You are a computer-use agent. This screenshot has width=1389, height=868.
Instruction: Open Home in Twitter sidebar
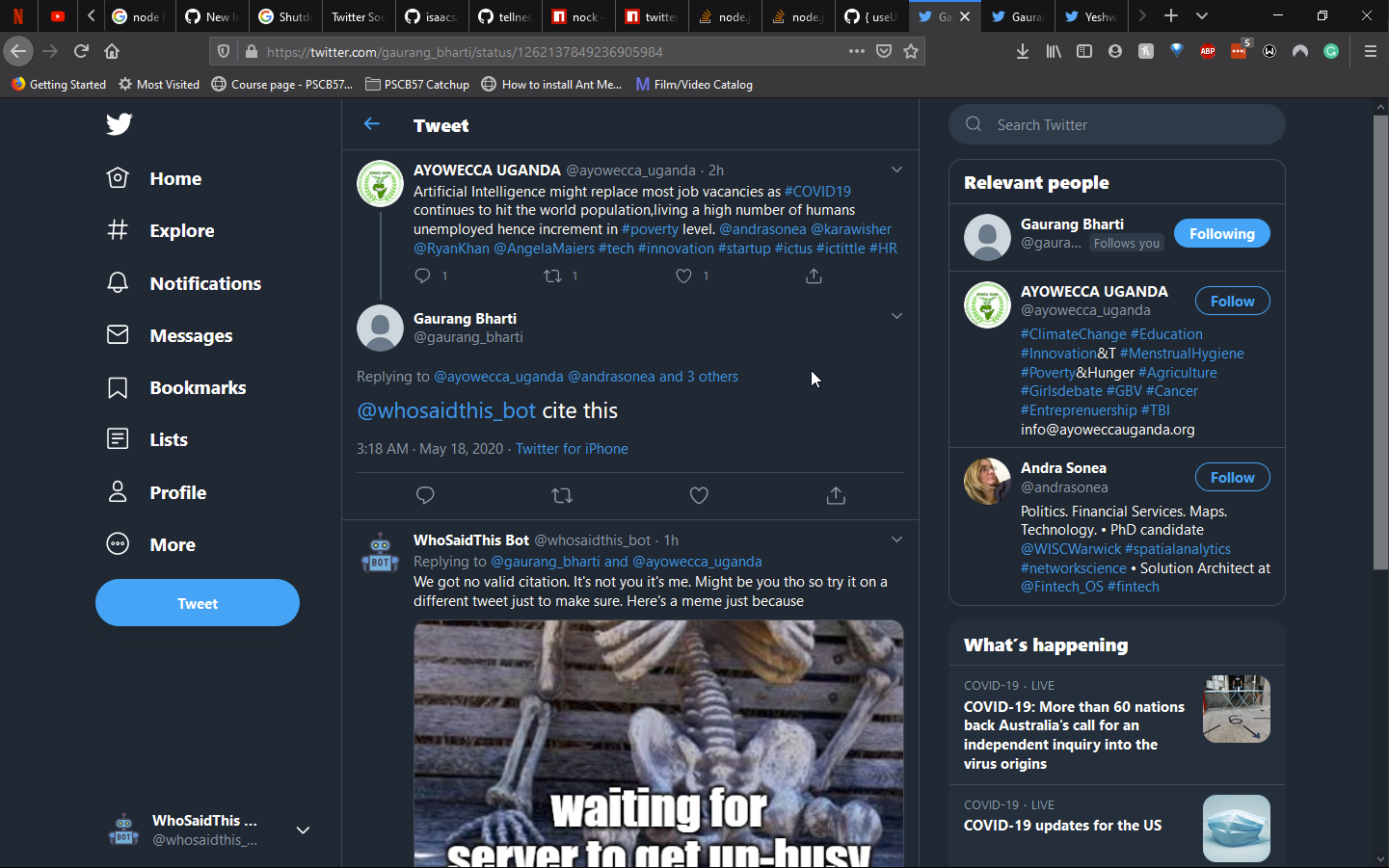[154, 178]
